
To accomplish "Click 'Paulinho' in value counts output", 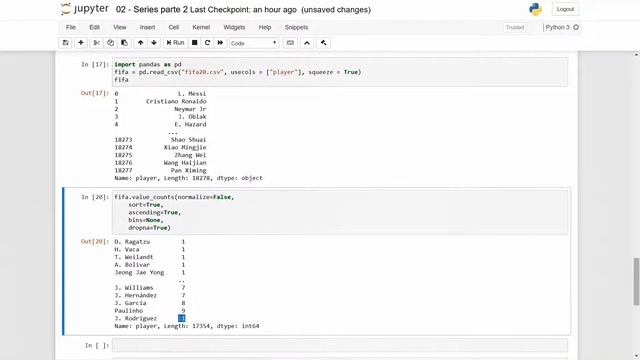I will click(x=129, y=311).
